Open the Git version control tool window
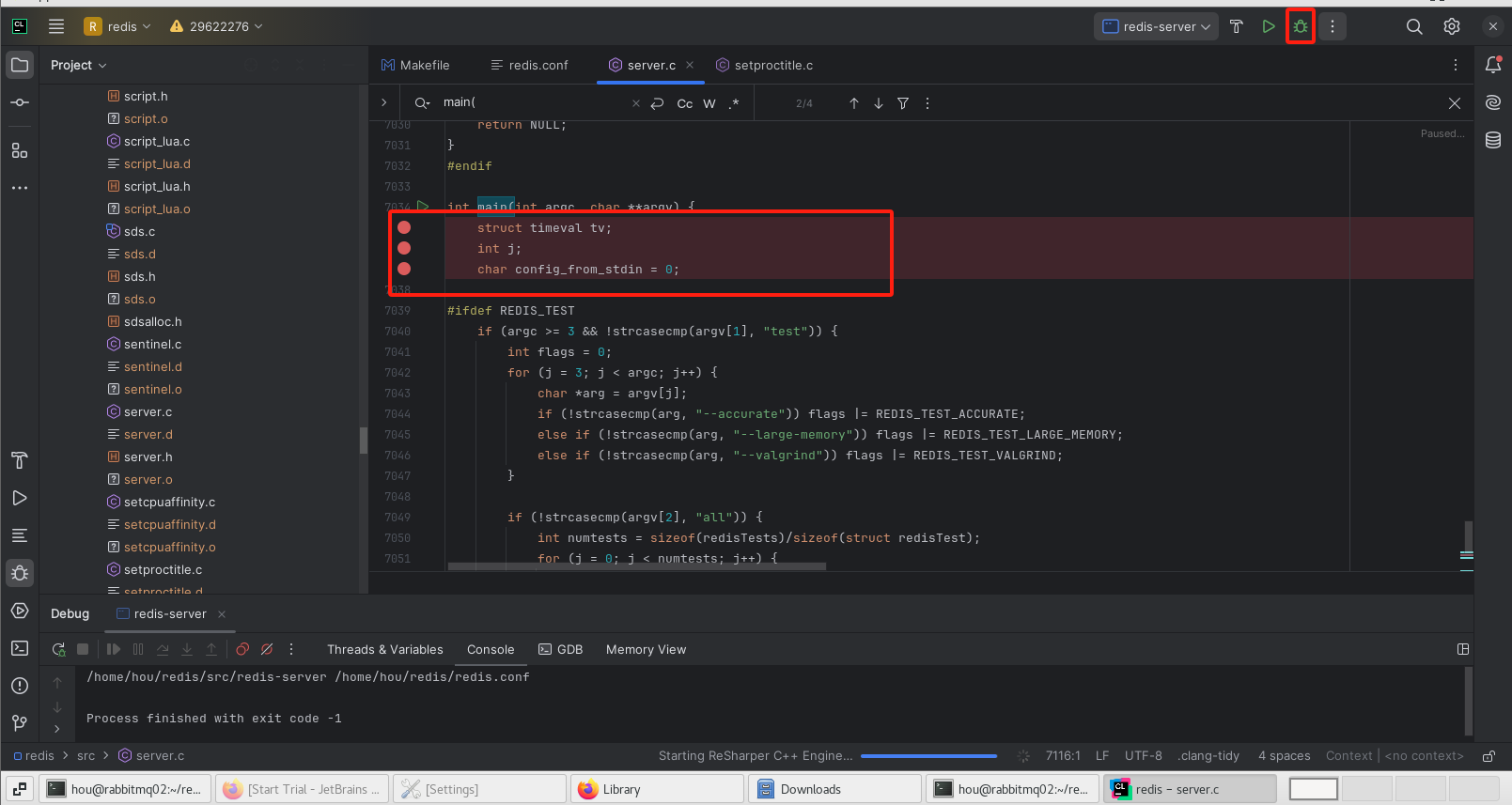 coord(20,723)
